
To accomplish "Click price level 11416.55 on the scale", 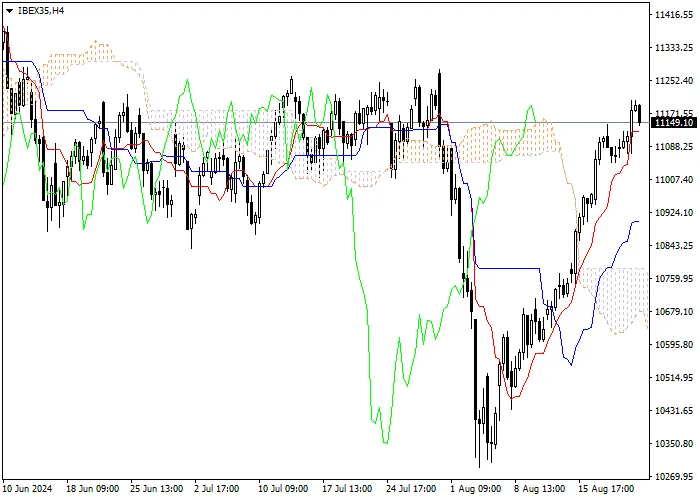I will click(x=674, y=15).
